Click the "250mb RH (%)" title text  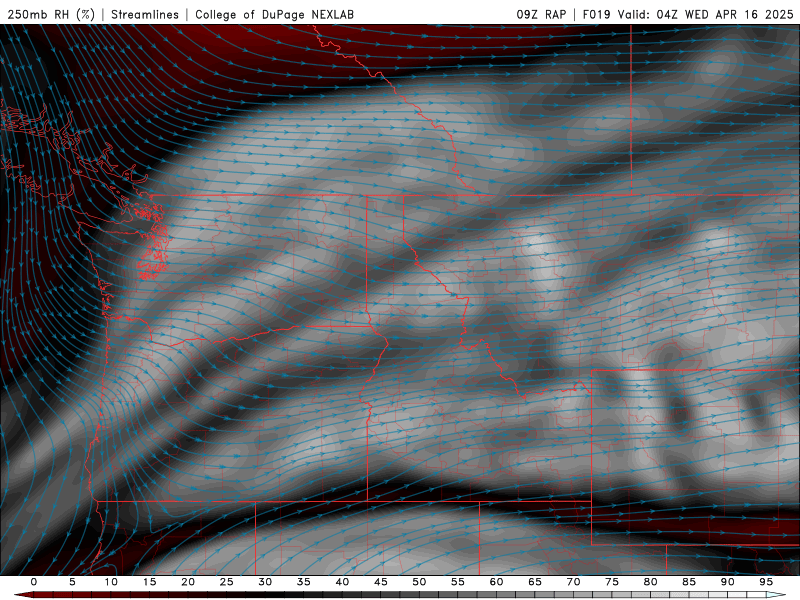pyautogui.click(x=51, y=14)
